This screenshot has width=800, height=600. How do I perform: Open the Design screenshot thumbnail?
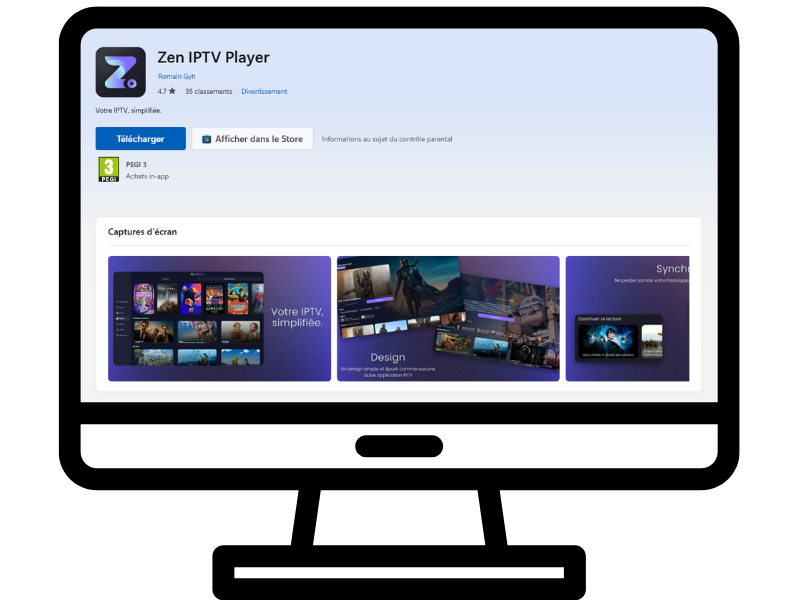(x=448, y=318)
